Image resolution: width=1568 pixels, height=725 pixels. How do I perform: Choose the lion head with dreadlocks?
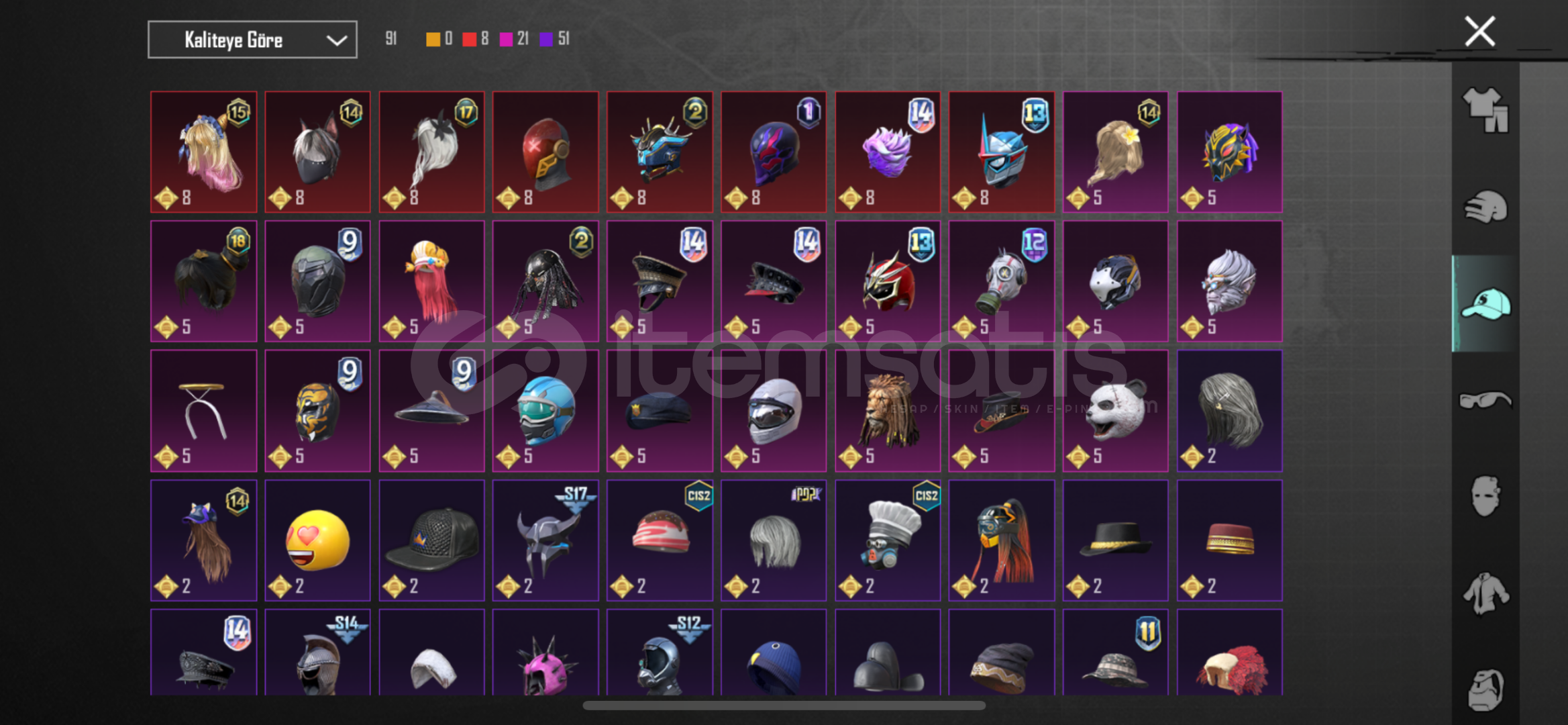click(x=888, y=411)
